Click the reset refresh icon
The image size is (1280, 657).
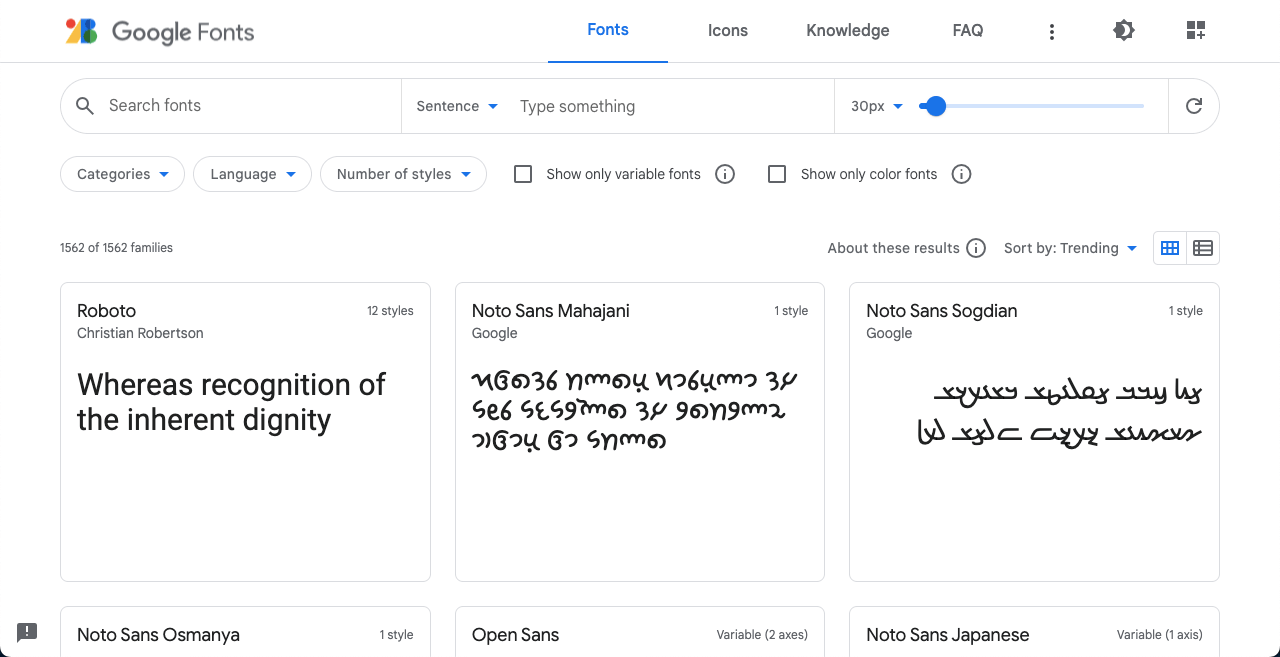[1193, 106]
